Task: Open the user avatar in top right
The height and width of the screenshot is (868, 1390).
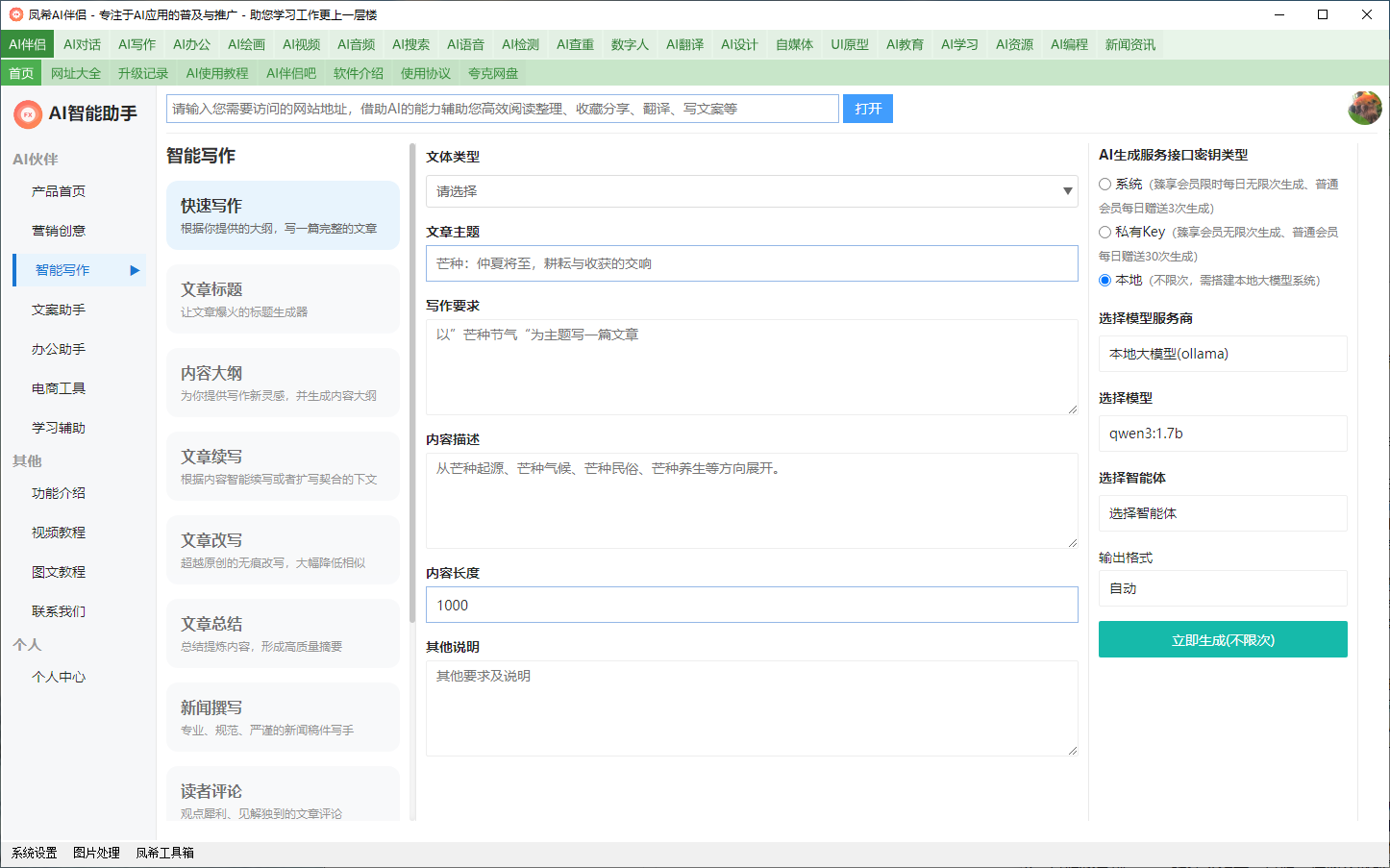Action: tap(1364, 109)
